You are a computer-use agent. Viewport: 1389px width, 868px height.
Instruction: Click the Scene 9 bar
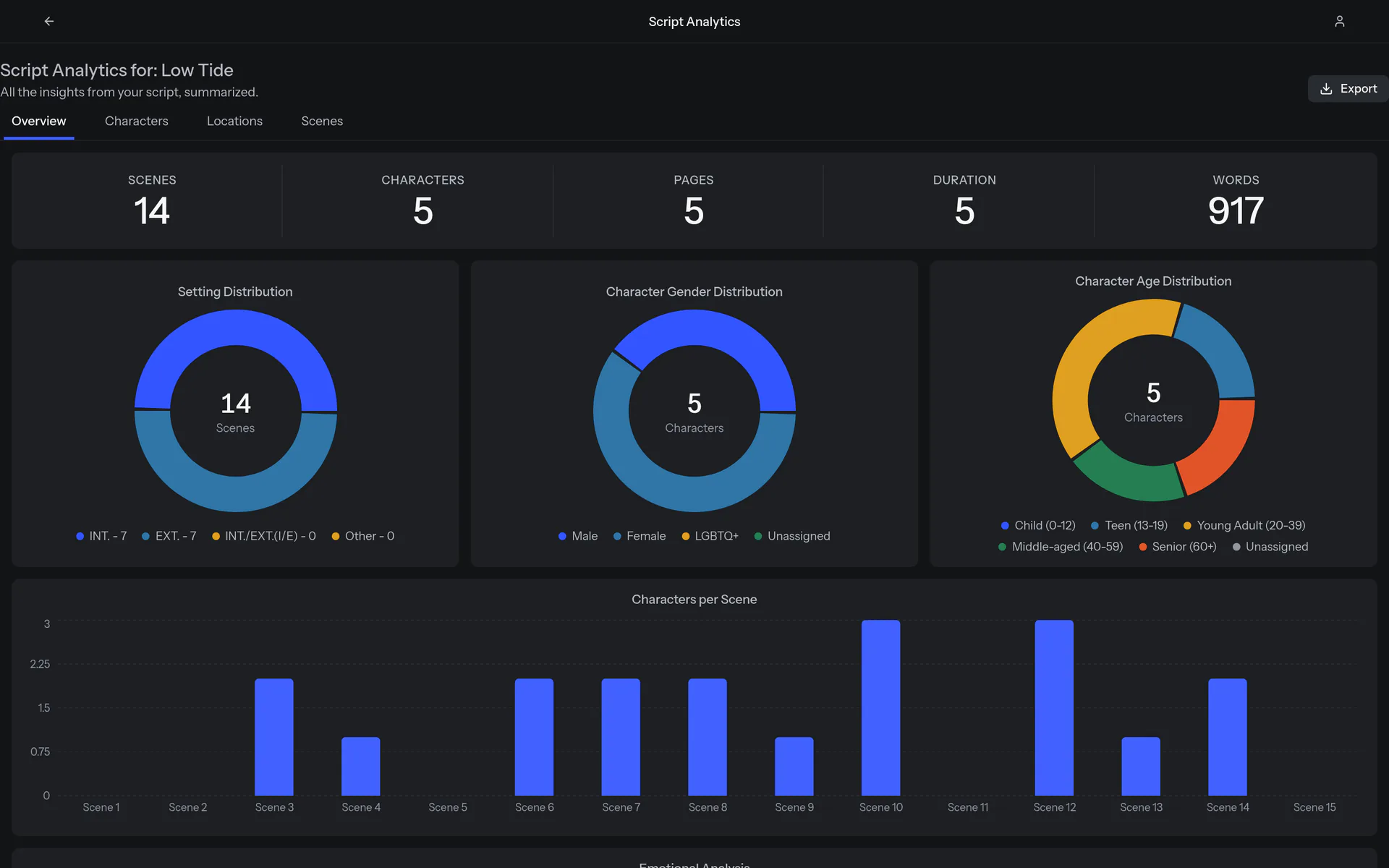pos(794,766)
